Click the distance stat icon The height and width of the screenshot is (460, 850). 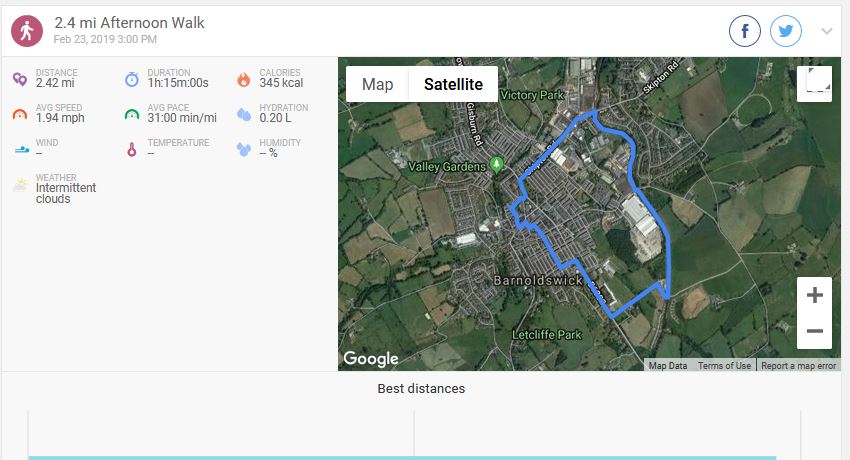20,79
